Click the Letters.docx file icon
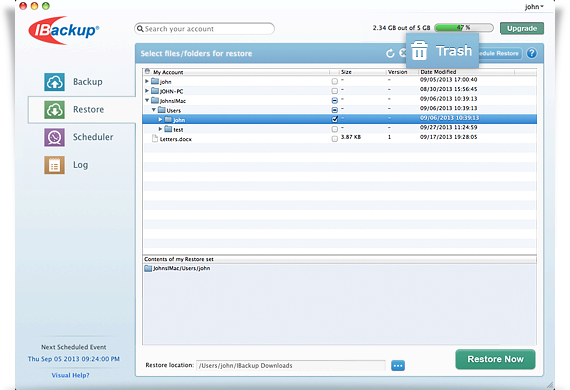This screenshot has height=390, width=570. [x=155, y=139]
